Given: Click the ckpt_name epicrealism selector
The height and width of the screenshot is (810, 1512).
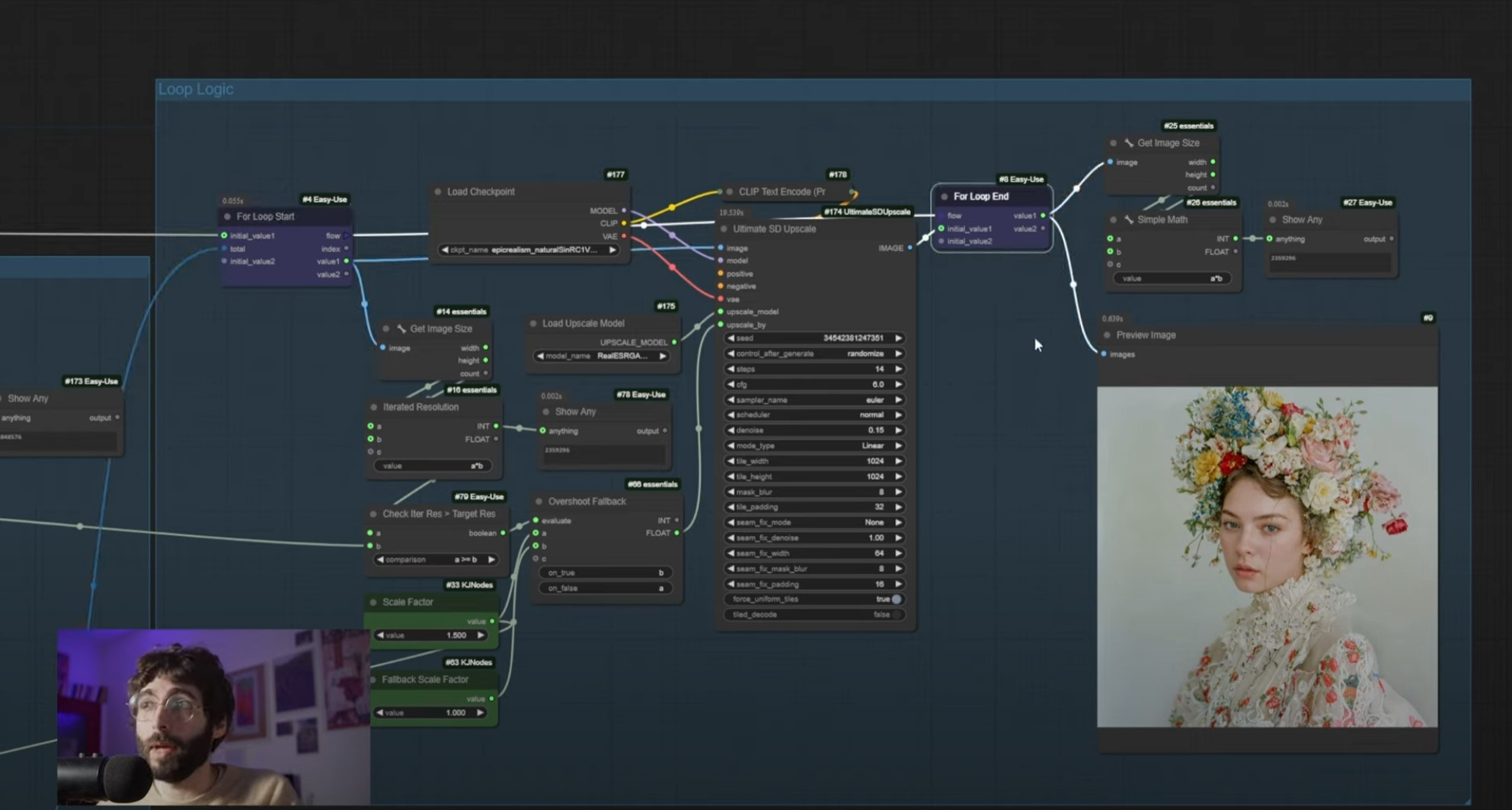Looking at the screenshot, I should click(530, 250).
